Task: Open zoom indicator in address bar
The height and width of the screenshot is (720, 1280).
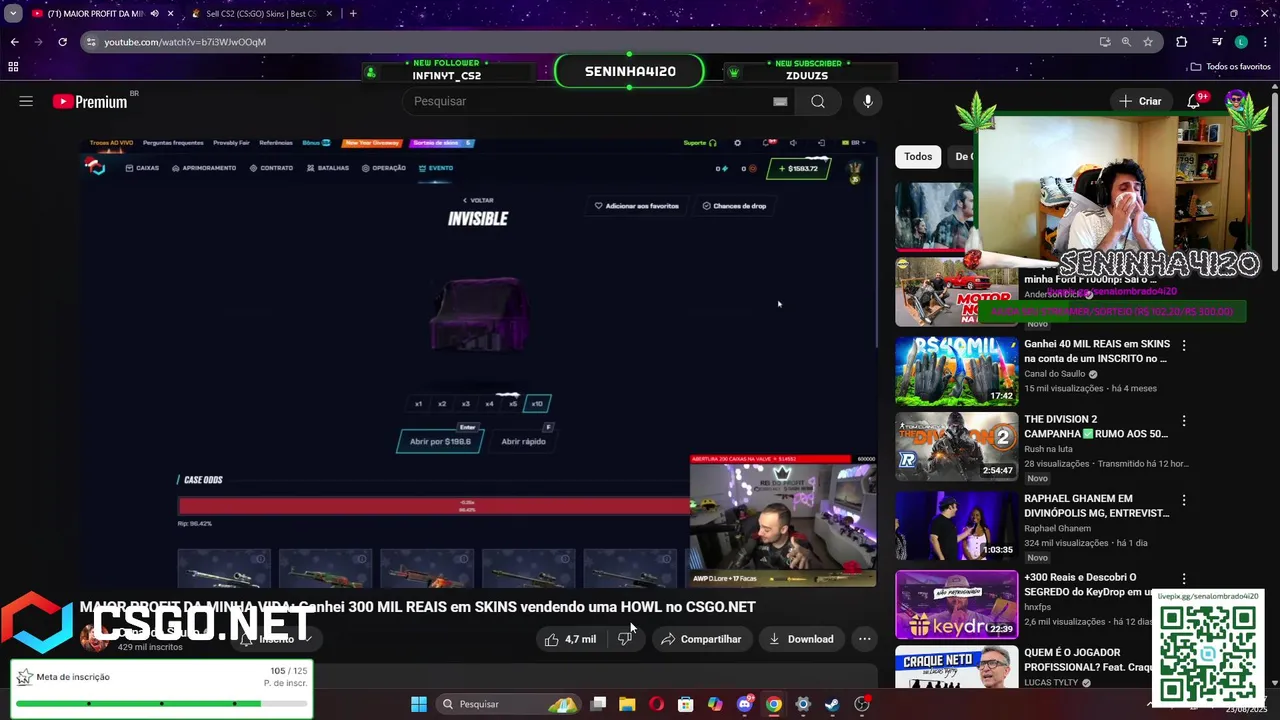Action: pos(1126,42)
